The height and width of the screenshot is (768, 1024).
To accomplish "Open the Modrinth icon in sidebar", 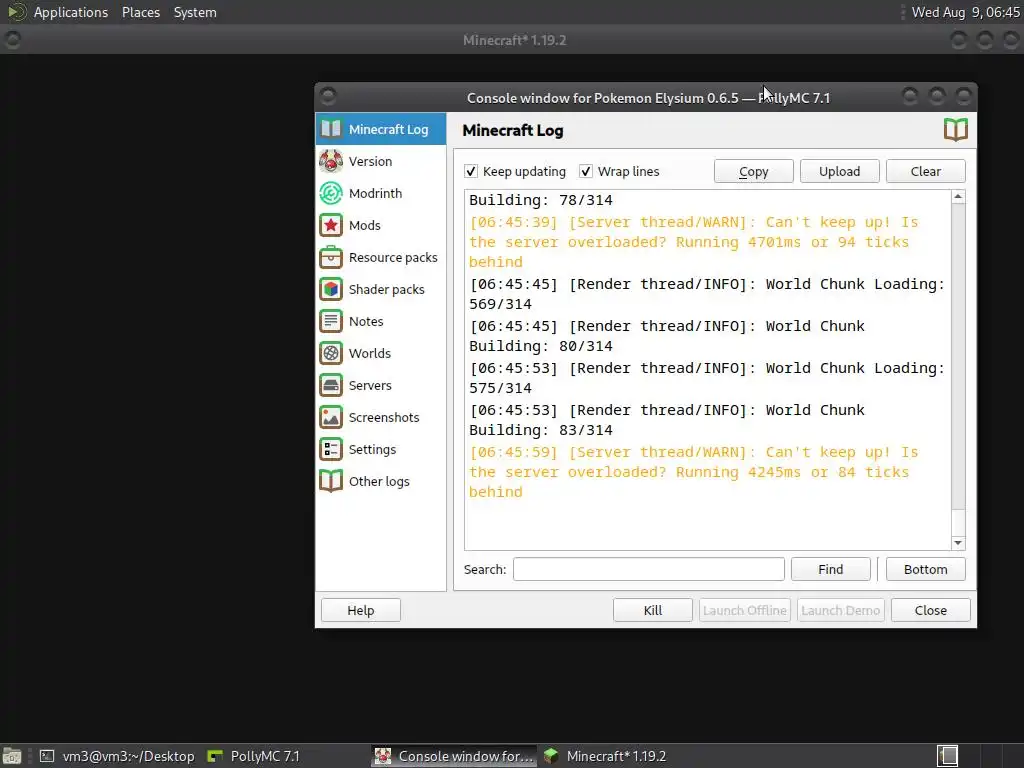I will coord(331,193).
